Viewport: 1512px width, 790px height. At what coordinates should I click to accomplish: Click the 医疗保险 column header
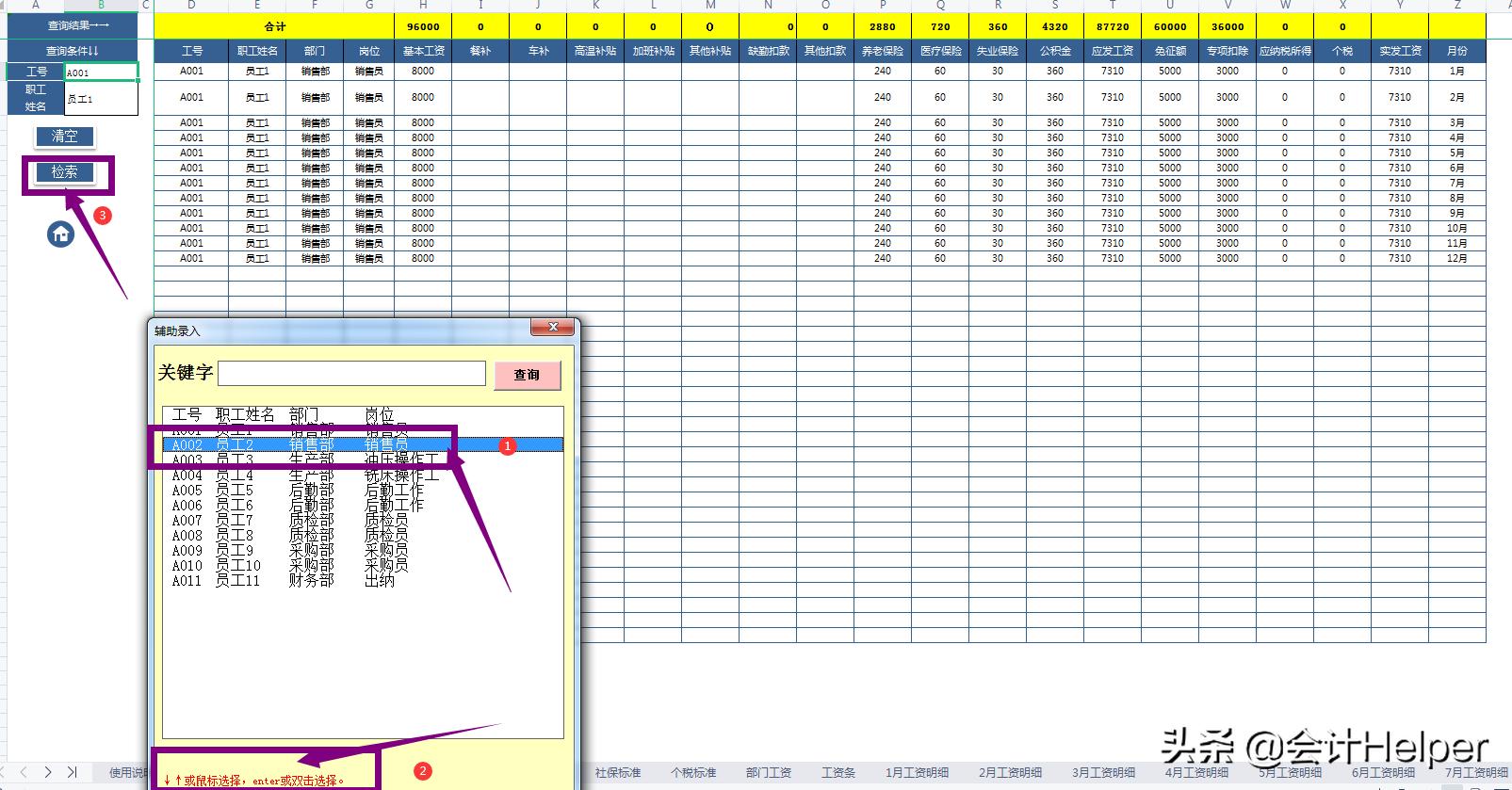tap(940, 51)
